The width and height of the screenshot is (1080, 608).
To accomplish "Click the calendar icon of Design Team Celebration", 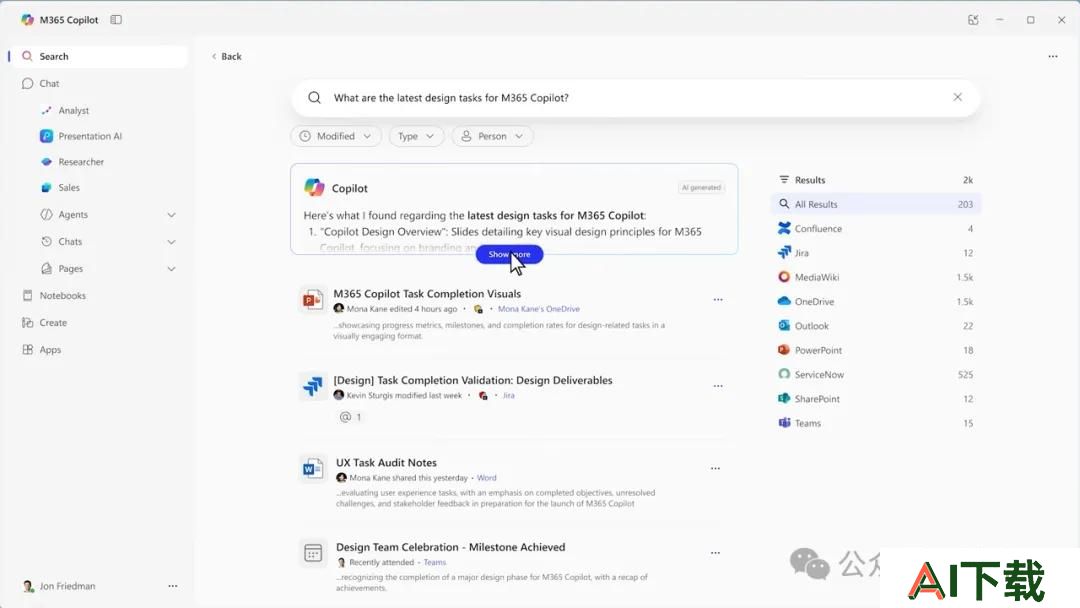I will coord(313,554).
